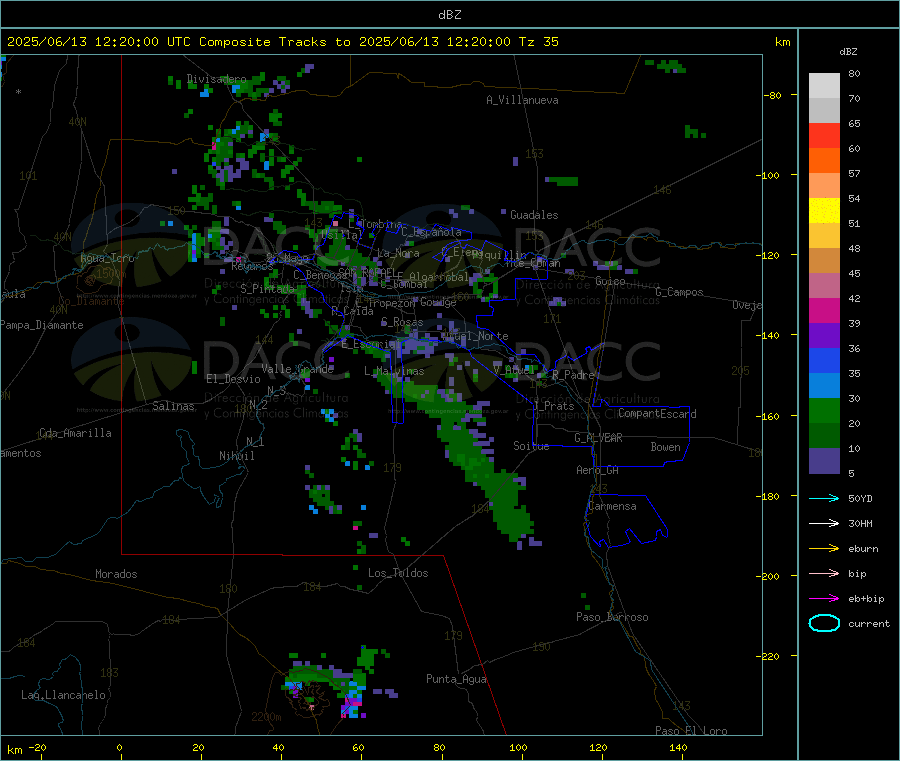This screenshot has height=761, width=900.
Task: Click the Valle_Grande map label
Action: point(297,368)
